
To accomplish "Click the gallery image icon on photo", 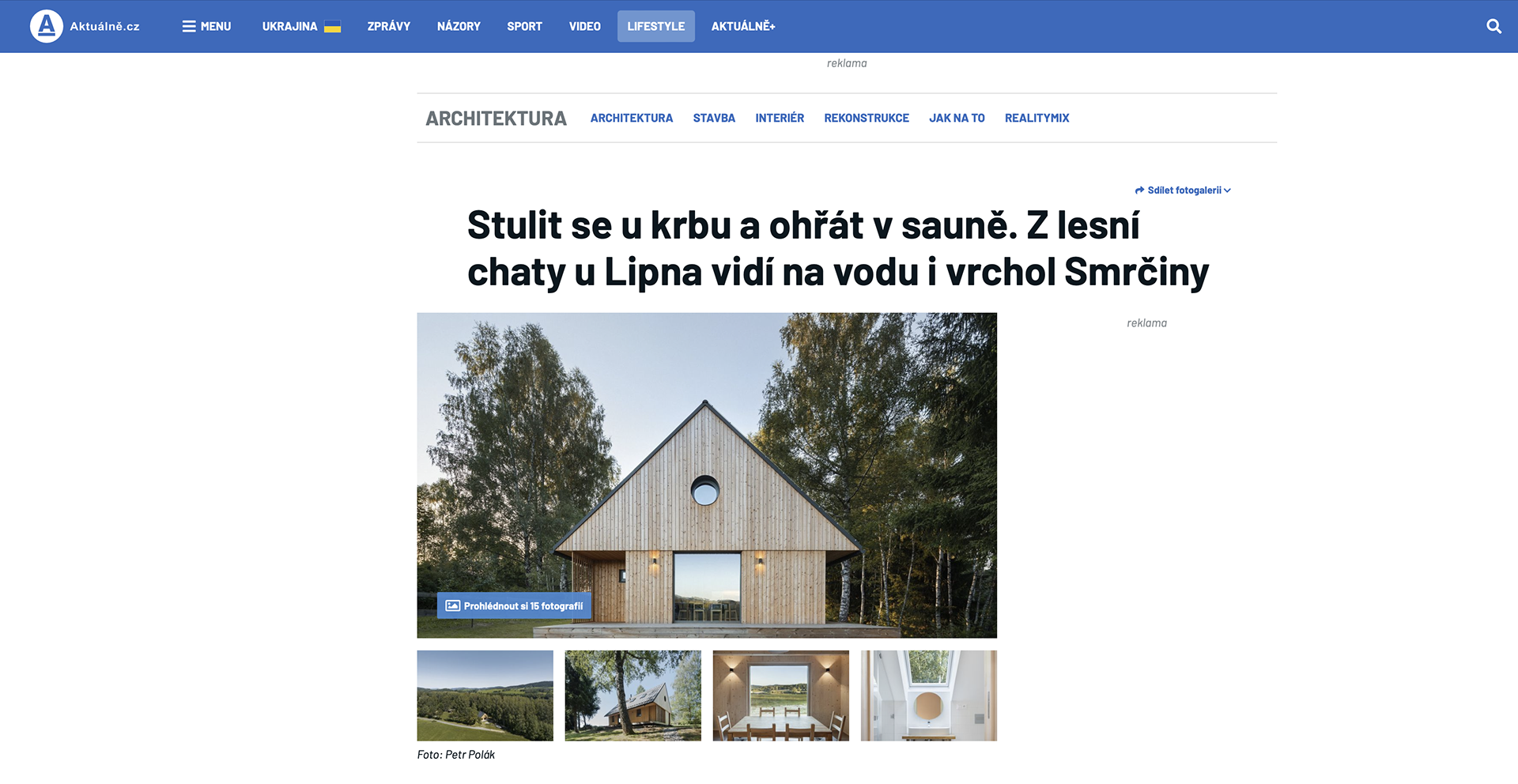I will (452, 606).
